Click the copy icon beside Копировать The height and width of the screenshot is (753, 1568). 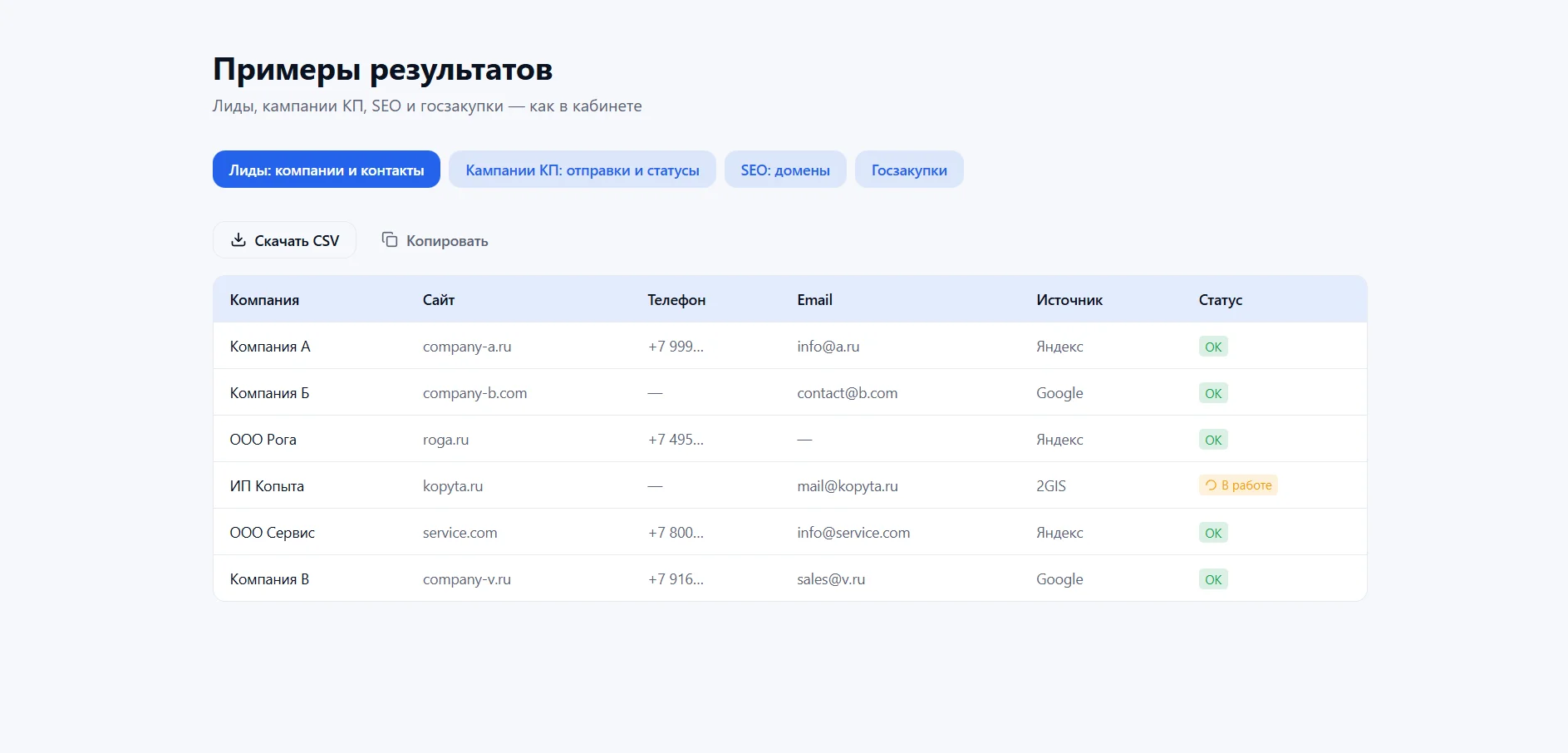(x=390, y=240)
